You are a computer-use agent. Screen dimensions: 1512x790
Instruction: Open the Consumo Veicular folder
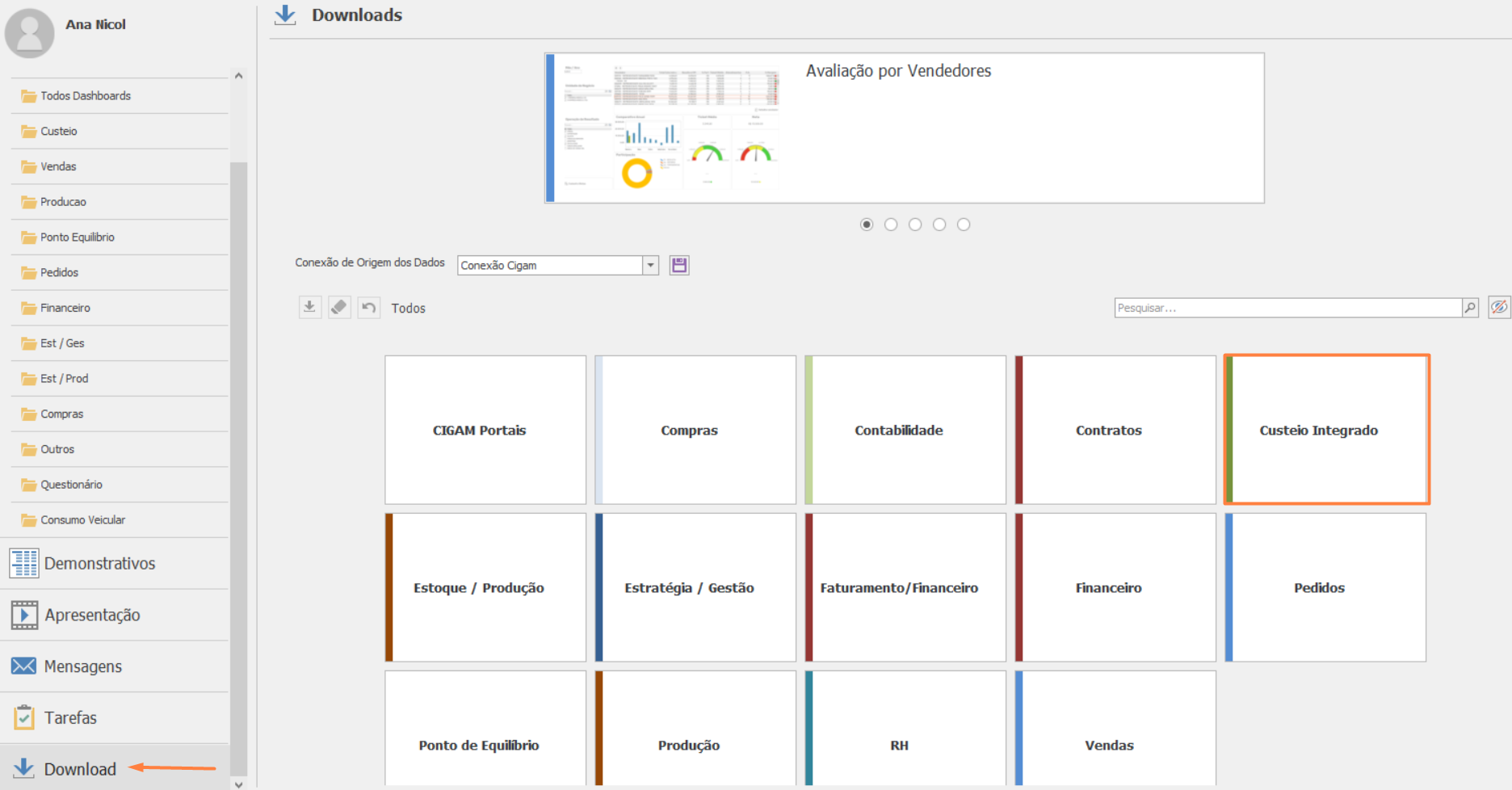click(120, 520)
